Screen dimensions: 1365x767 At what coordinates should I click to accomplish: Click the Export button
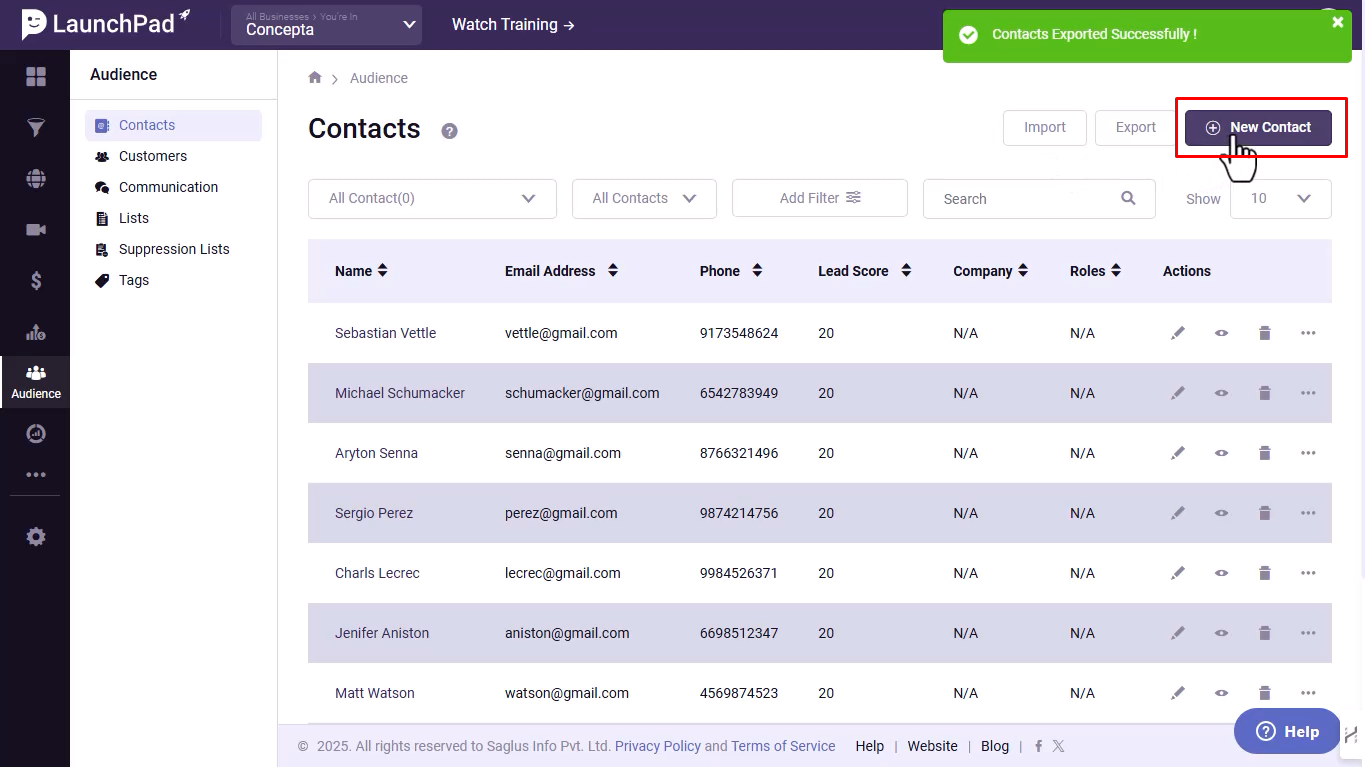[x=1136, y=128]
